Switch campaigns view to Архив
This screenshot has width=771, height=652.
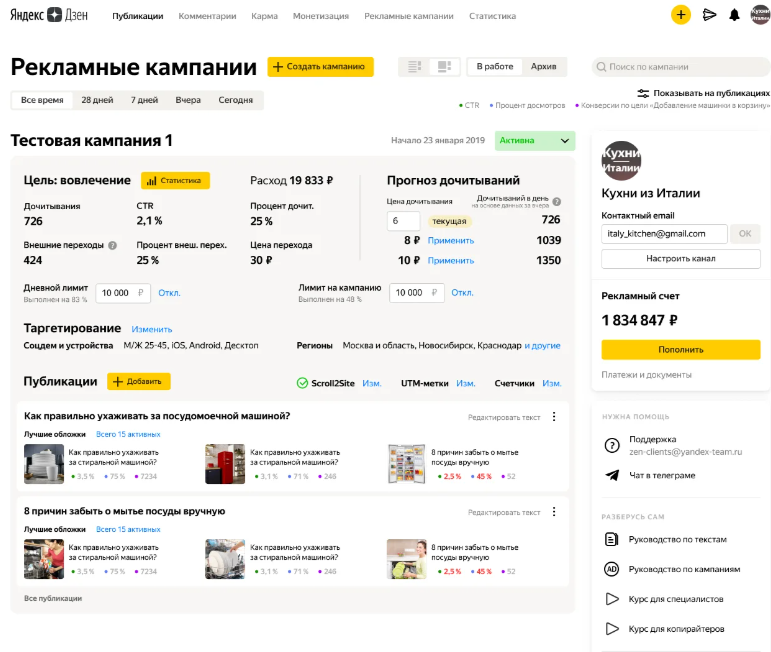[544, 67]
